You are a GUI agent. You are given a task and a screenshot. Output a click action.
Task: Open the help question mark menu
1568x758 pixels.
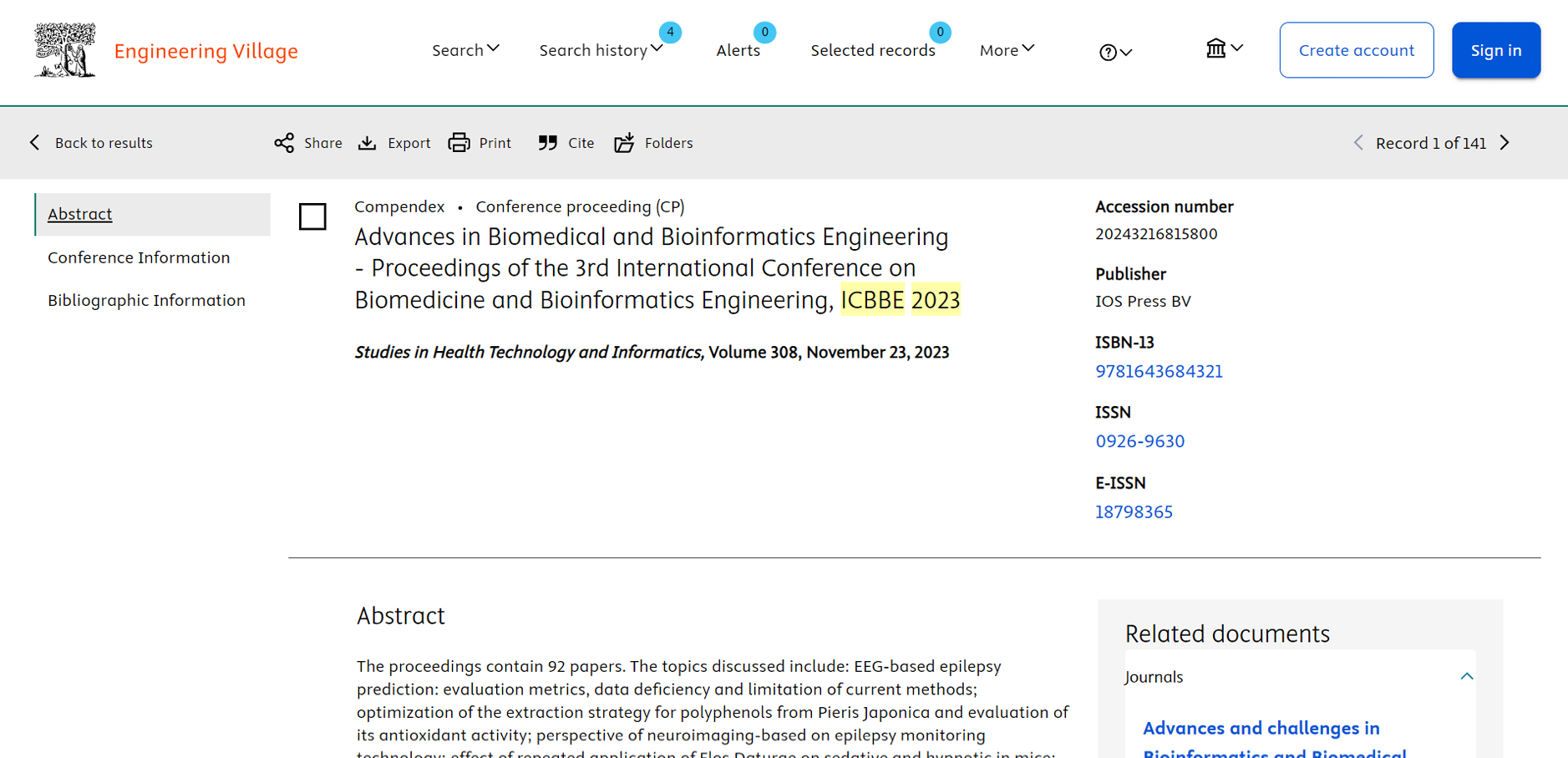(x=1114, y=52)
